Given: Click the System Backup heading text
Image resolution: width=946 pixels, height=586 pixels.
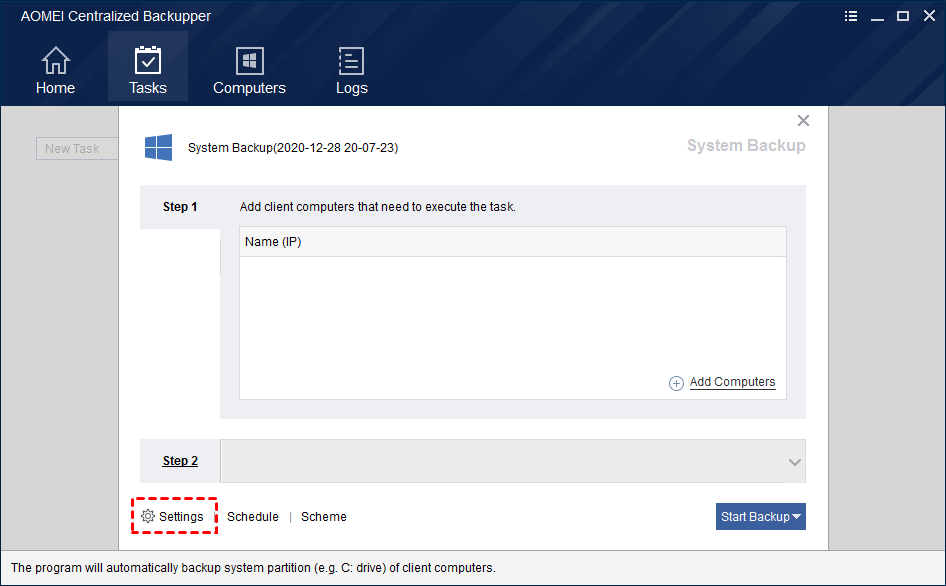Looking at the screenshot, I should 746,145.
